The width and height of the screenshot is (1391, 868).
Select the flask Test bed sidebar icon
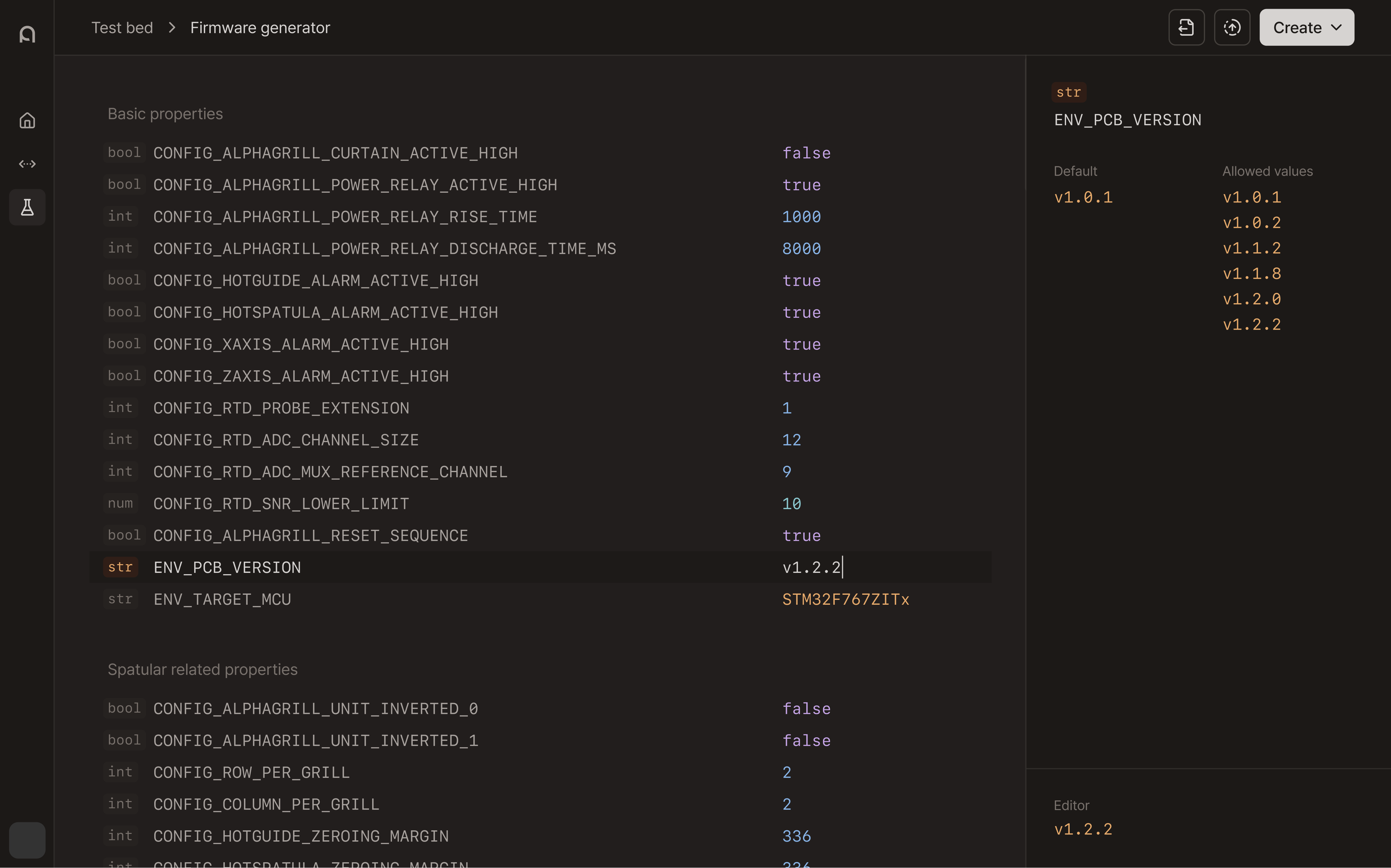(x=27, y=207)
